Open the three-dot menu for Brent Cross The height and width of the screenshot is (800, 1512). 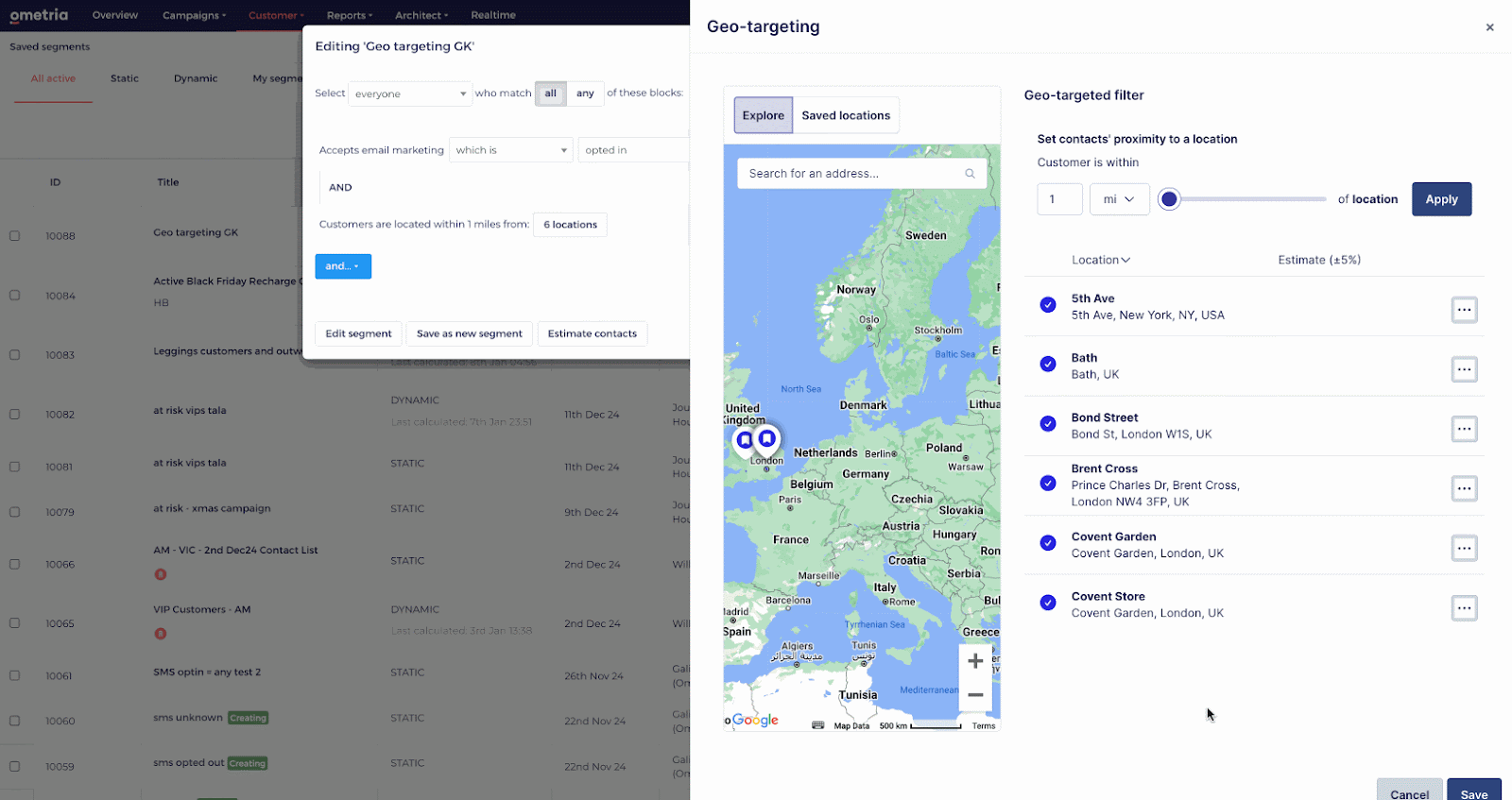click(x=1464, y=488)
